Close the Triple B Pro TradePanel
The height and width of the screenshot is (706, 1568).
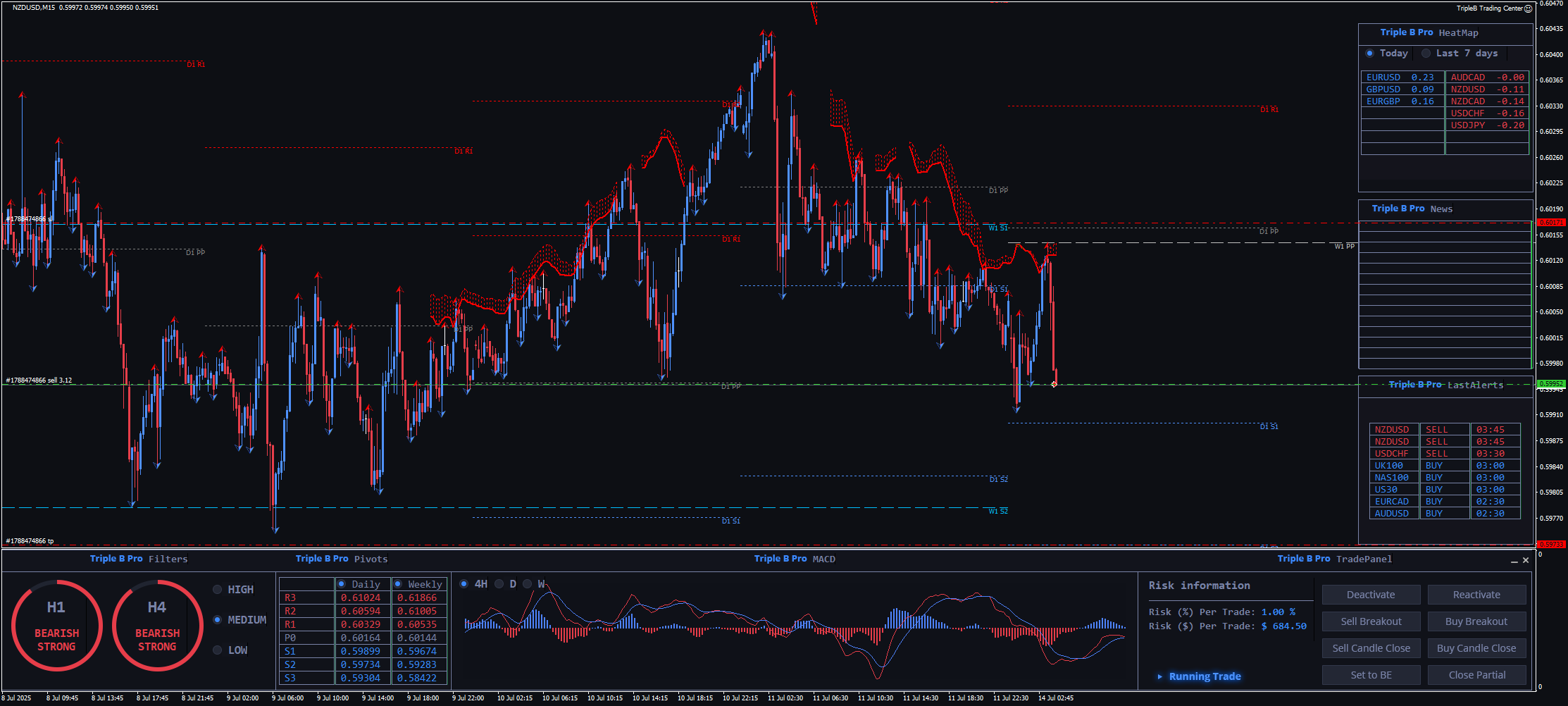click(x=1526, y=560)
